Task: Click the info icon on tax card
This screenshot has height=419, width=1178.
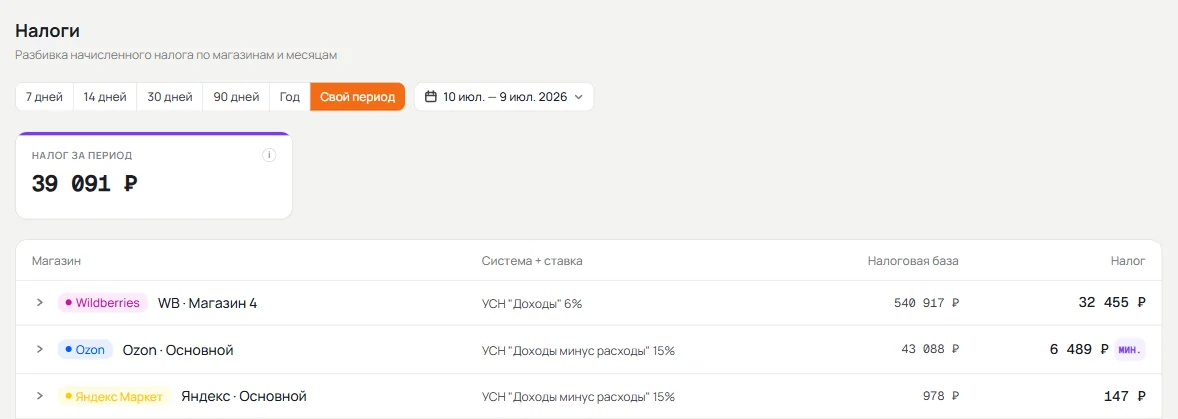Action: click(x=269, y=155)
